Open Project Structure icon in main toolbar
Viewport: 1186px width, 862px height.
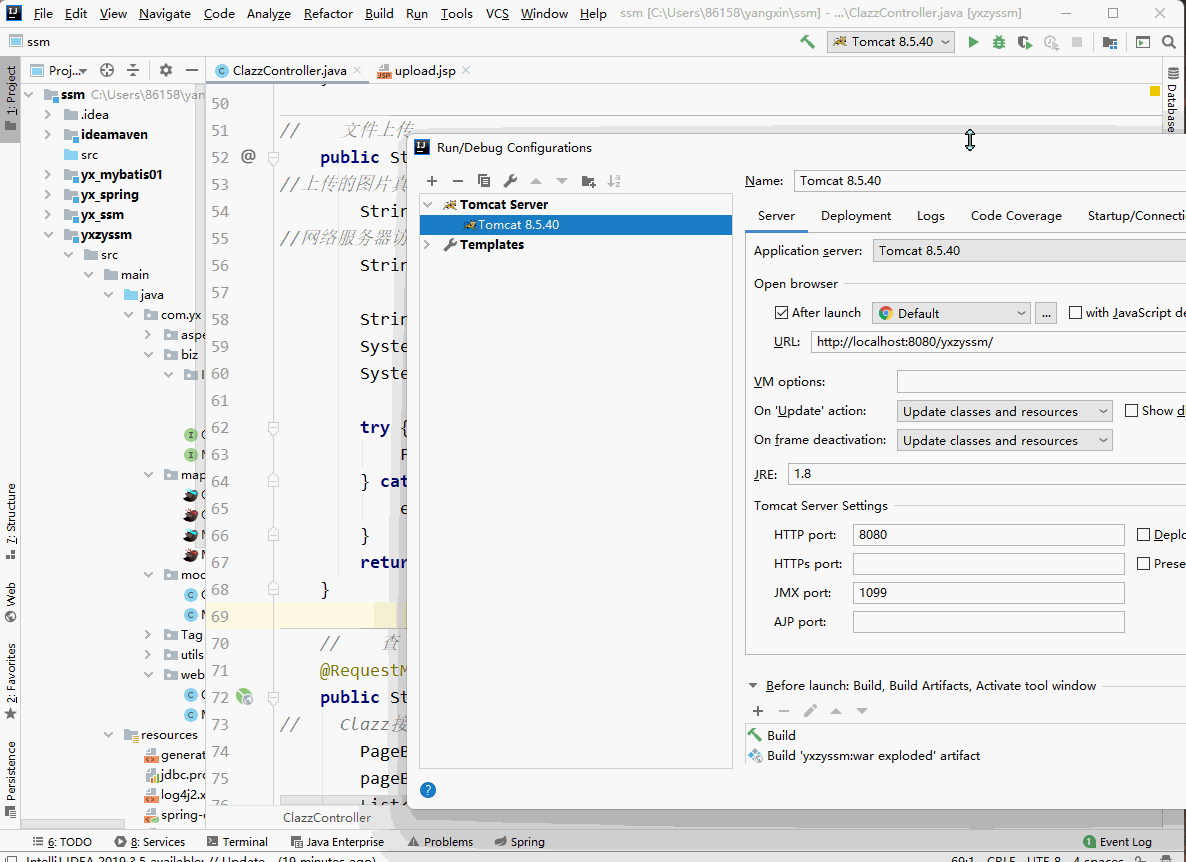[1110, 42]
